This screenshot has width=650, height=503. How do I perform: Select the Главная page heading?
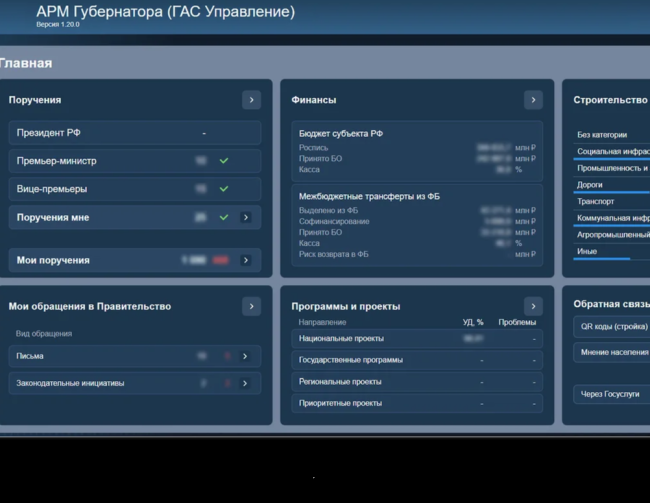(26, 63)
